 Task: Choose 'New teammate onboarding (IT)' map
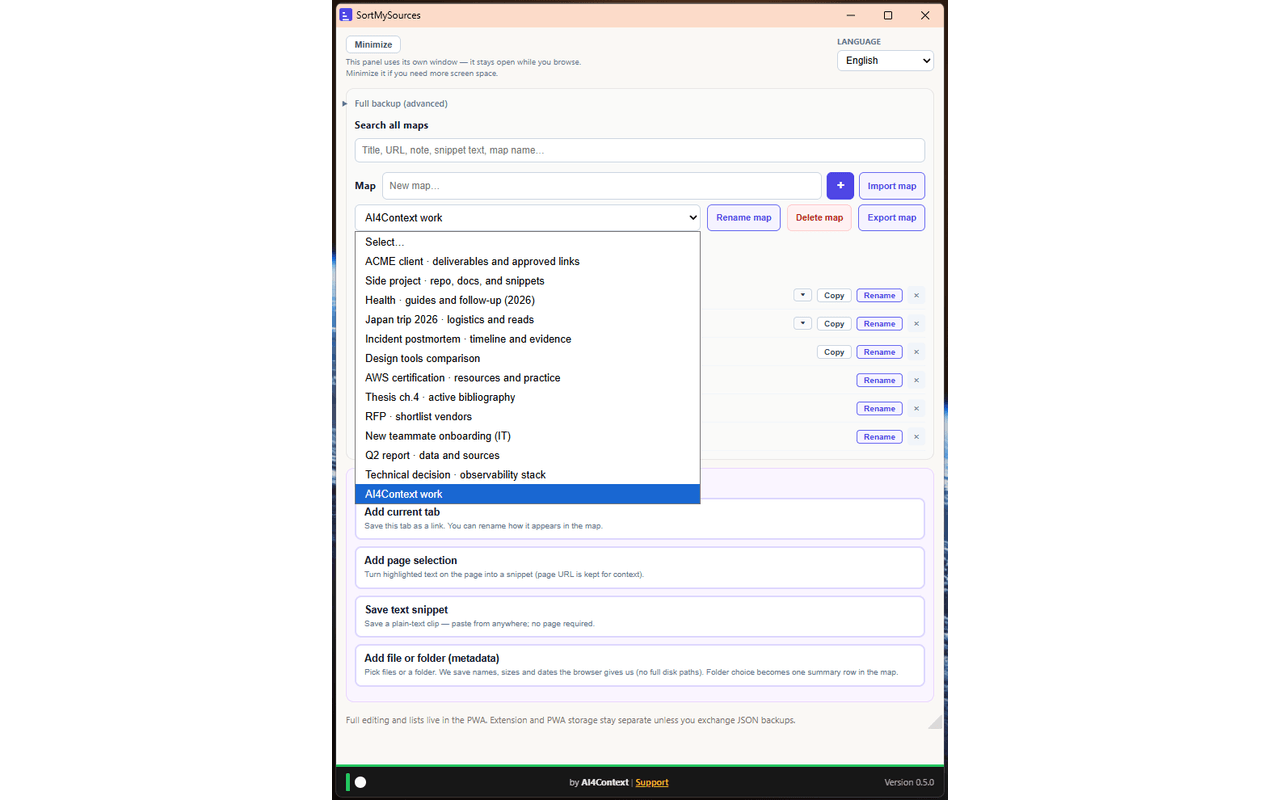[527, 436]
